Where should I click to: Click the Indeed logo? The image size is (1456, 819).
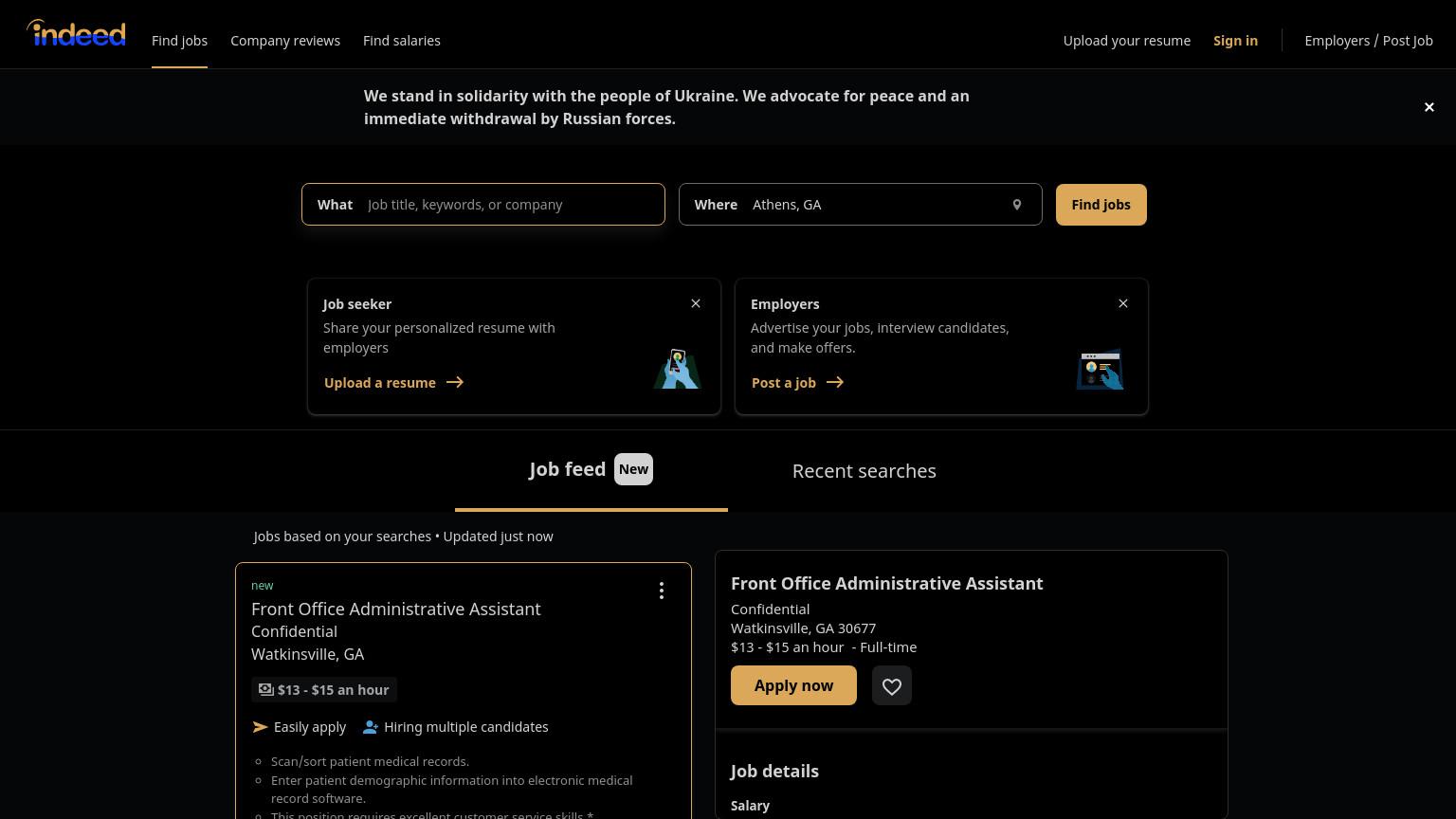click(76, 33)
